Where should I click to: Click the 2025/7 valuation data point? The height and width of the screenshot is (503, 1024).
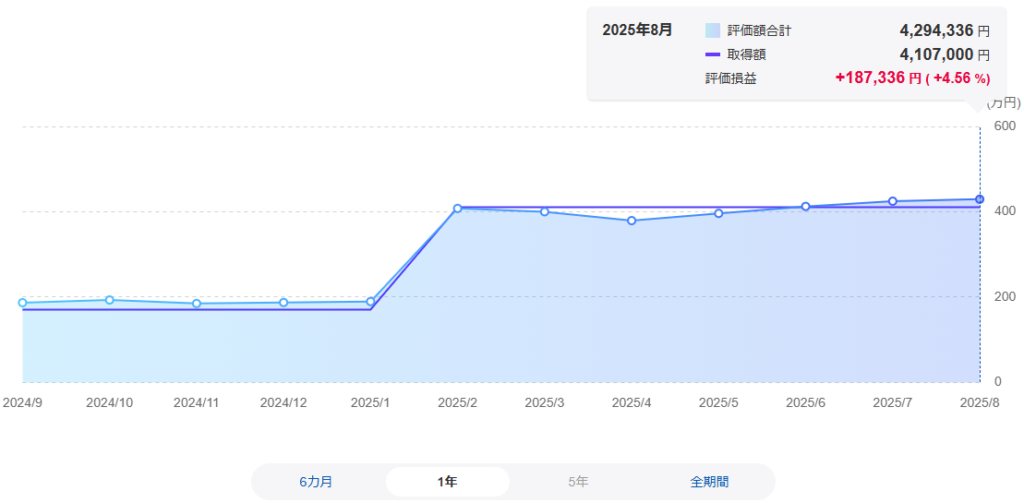click(x=892, y=202)
